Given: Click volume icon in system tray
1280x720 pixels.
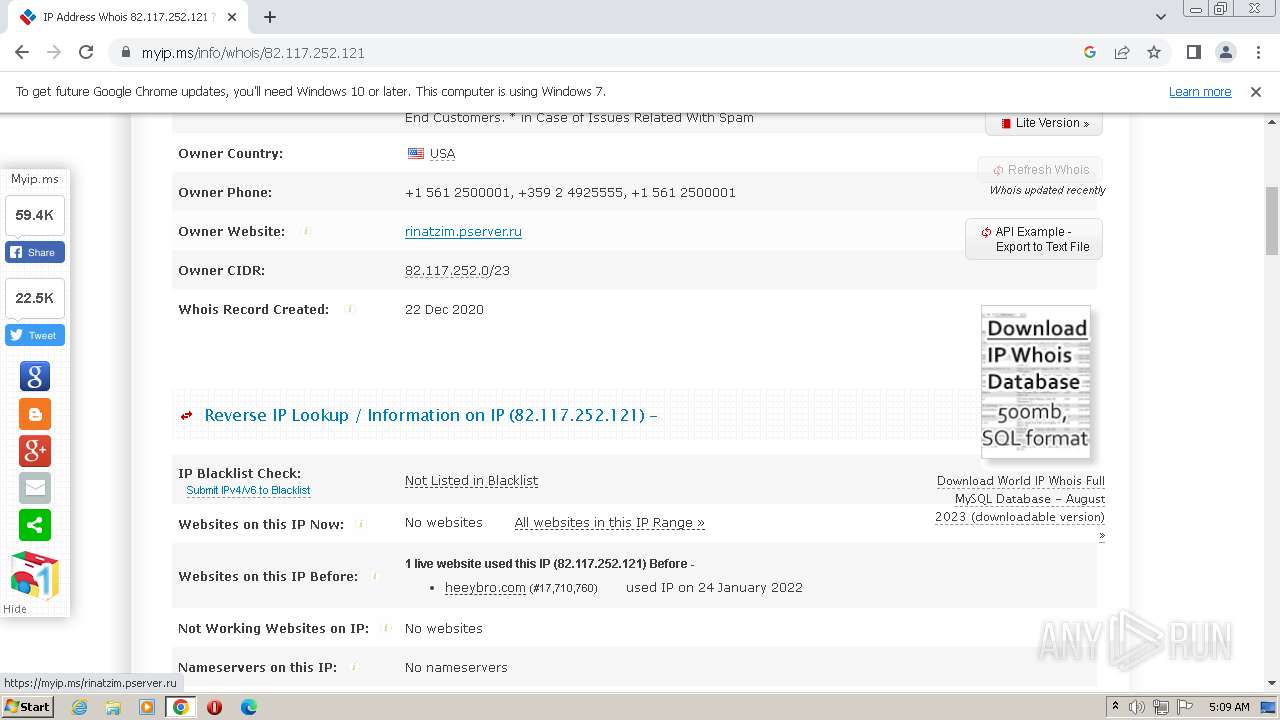Looking at the screenshot, I should [1138, 707].
